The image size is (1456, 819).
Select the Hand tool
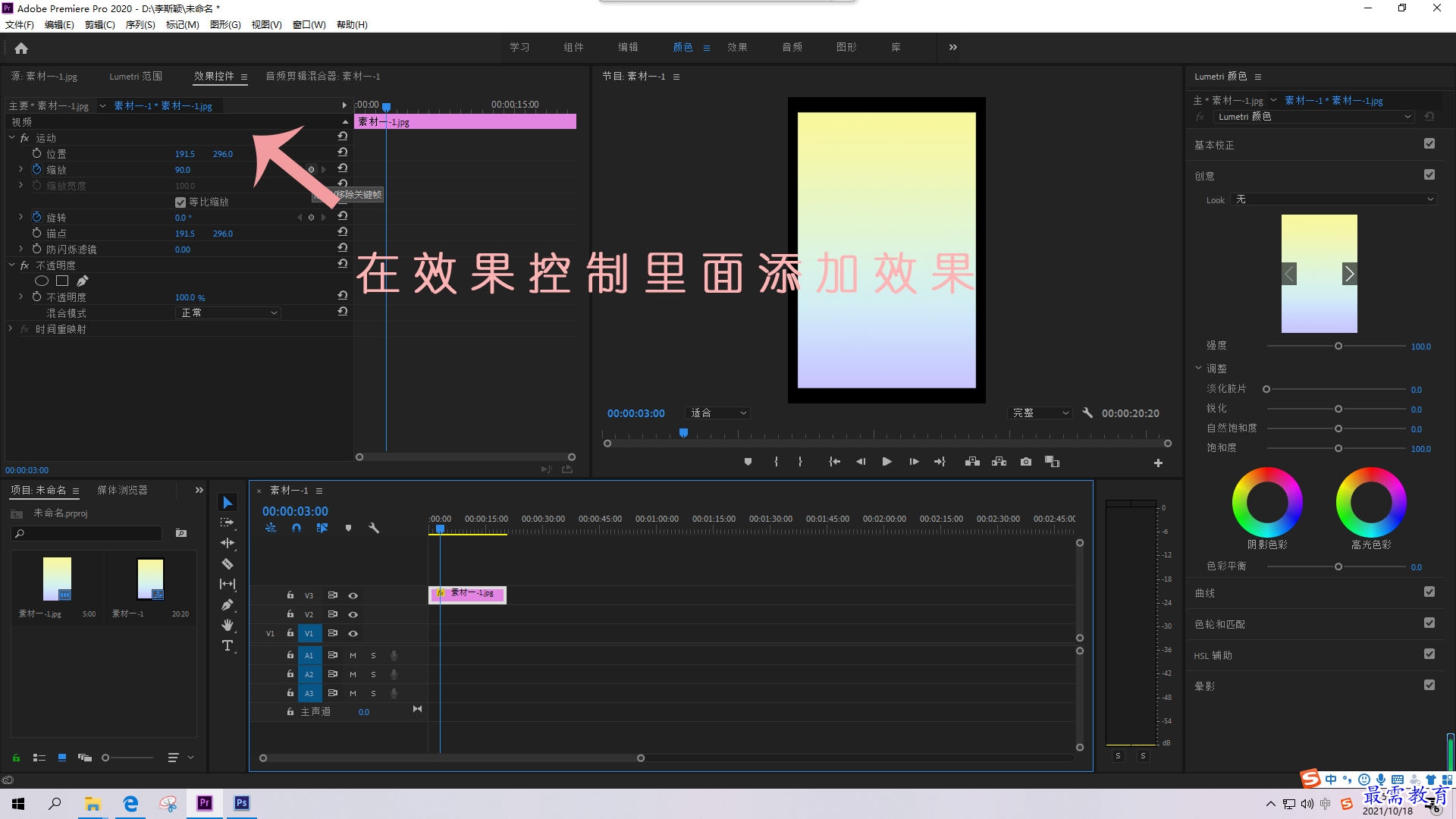click(227, 625)
